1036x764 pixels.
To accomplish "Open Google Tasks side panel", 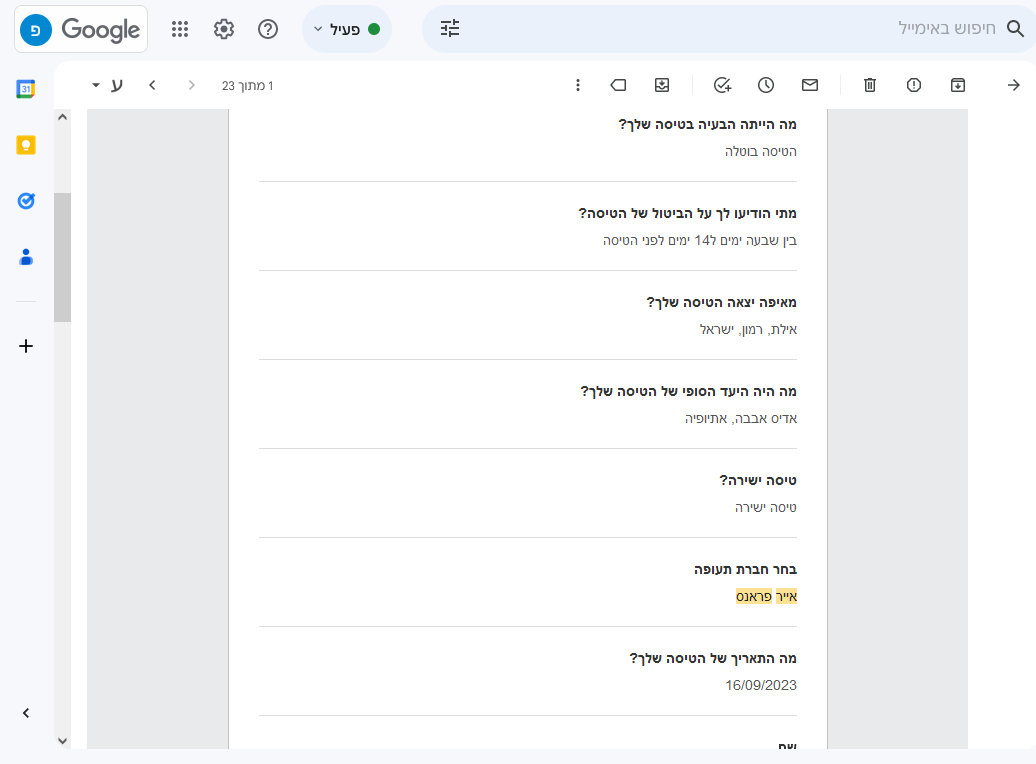I will pyautogui.click(x=26, y=201).
